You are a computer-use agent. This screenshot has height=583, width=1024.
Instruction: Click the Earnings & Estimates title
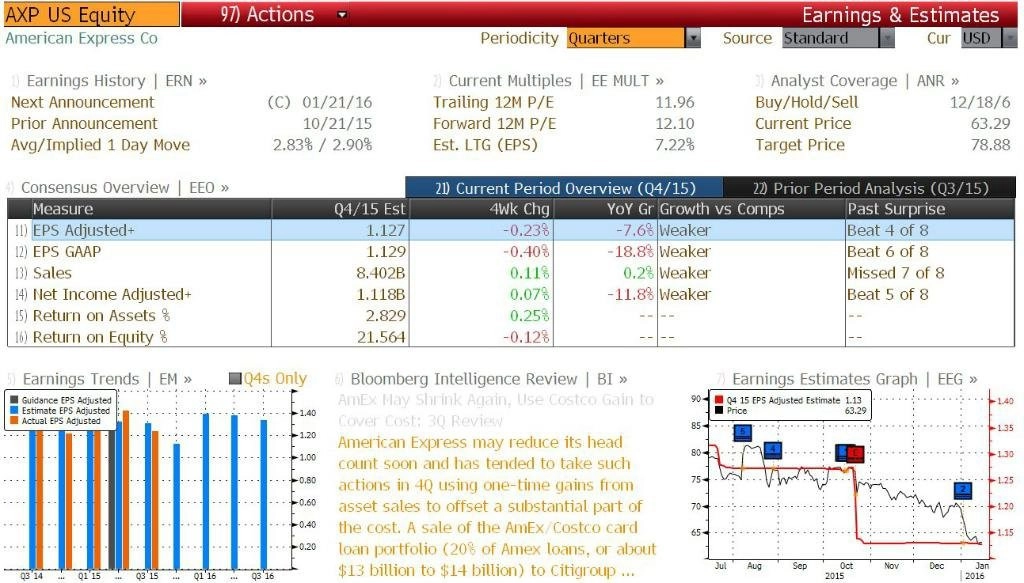901,14
